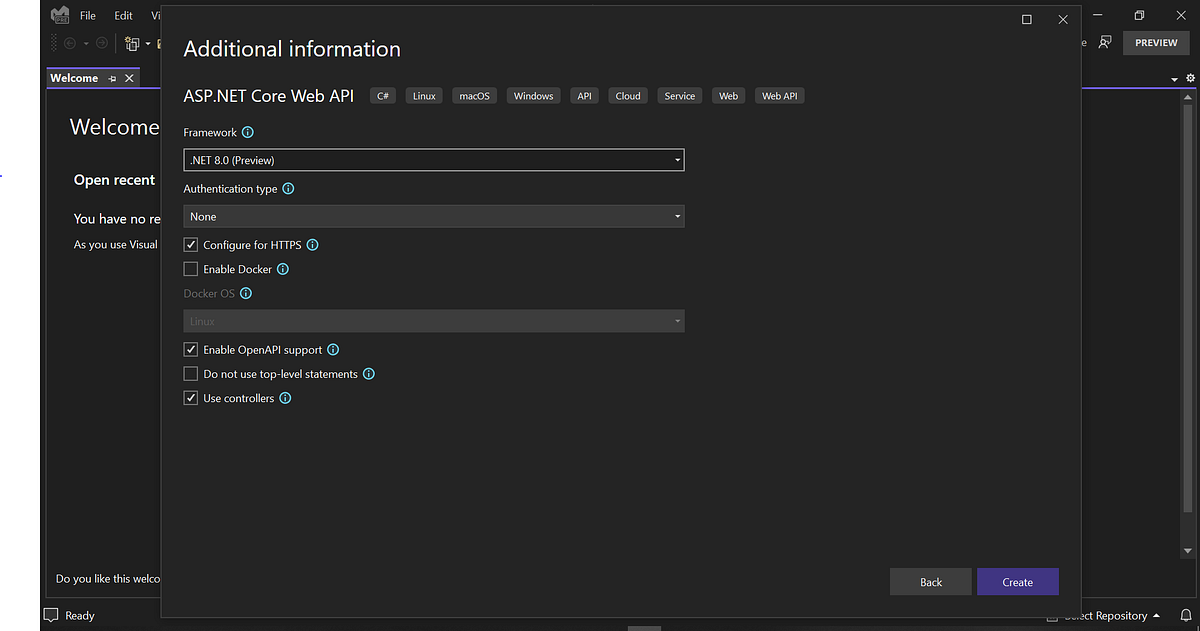Open the notifications bell icon
Screen dimensions: 1200x631
1185,616
